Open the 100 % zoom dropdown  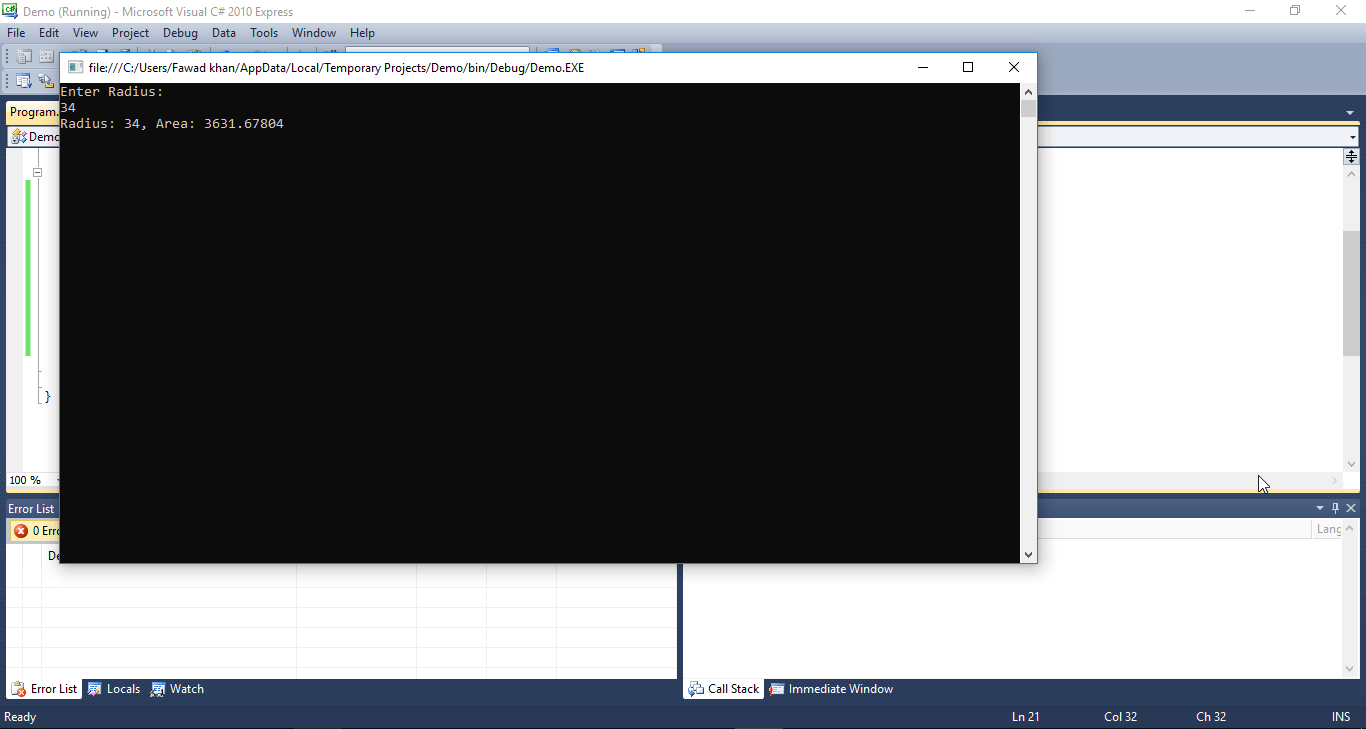coord(33,481)
